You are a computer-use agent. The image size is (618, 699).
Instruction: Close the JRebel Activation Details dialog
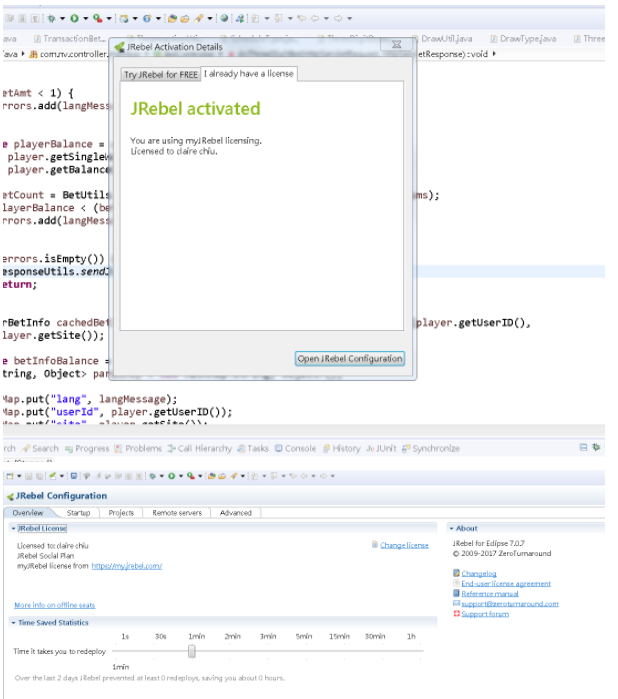(396, 45)
